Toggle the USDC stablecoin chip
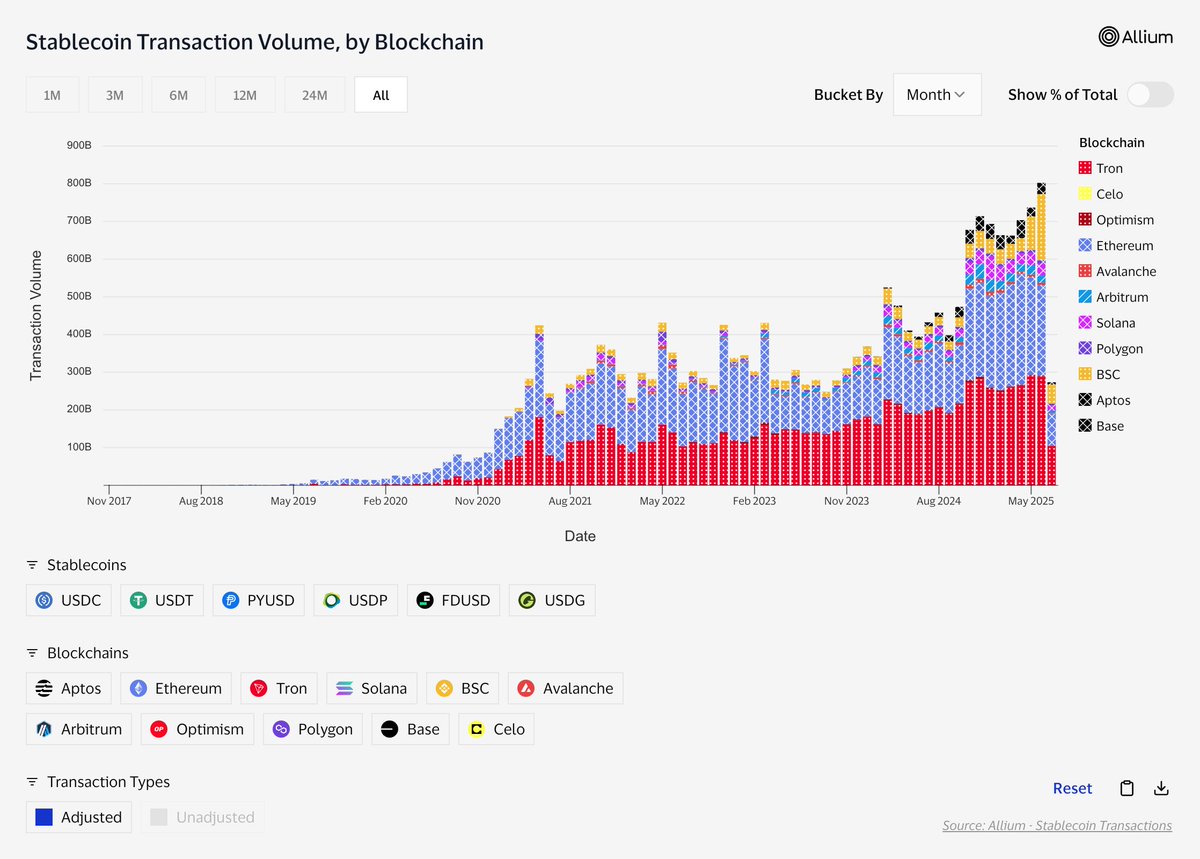Image resolution: width=1200 pixels, height=859 pixels. (69, 600)
